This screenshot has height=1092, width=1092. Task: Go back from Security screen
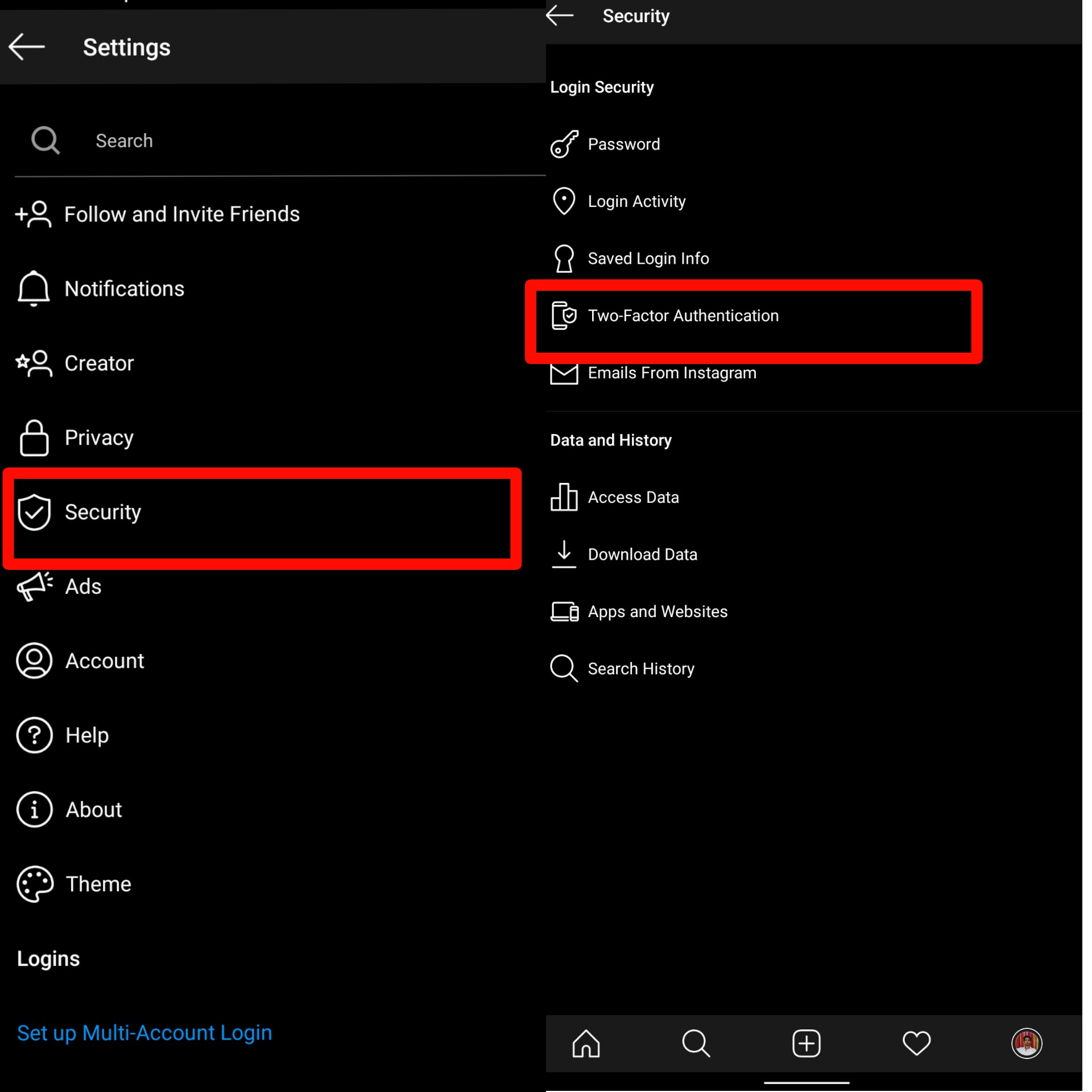(x=560, y=16)
